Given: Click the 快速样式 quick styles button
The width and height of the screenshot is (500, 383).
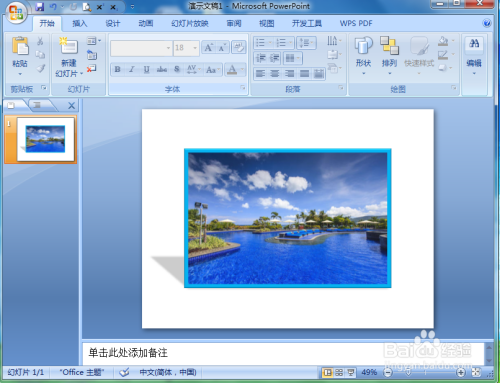Looking at the screenshot, I should [x=419, y=55].
